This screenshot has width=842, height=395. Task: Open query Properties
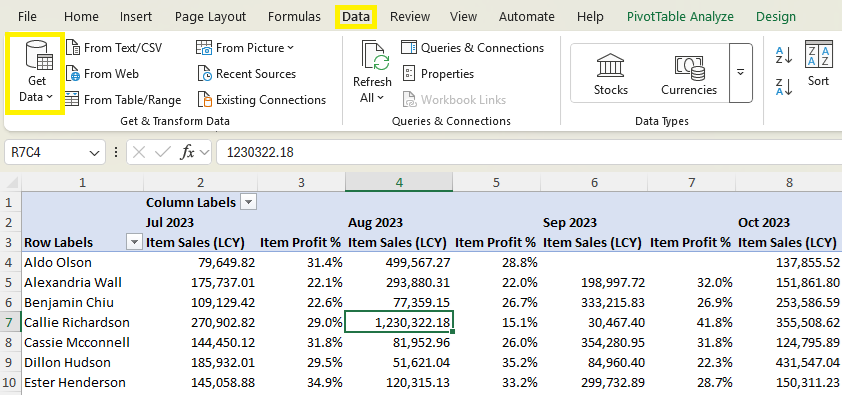(438, 74)
